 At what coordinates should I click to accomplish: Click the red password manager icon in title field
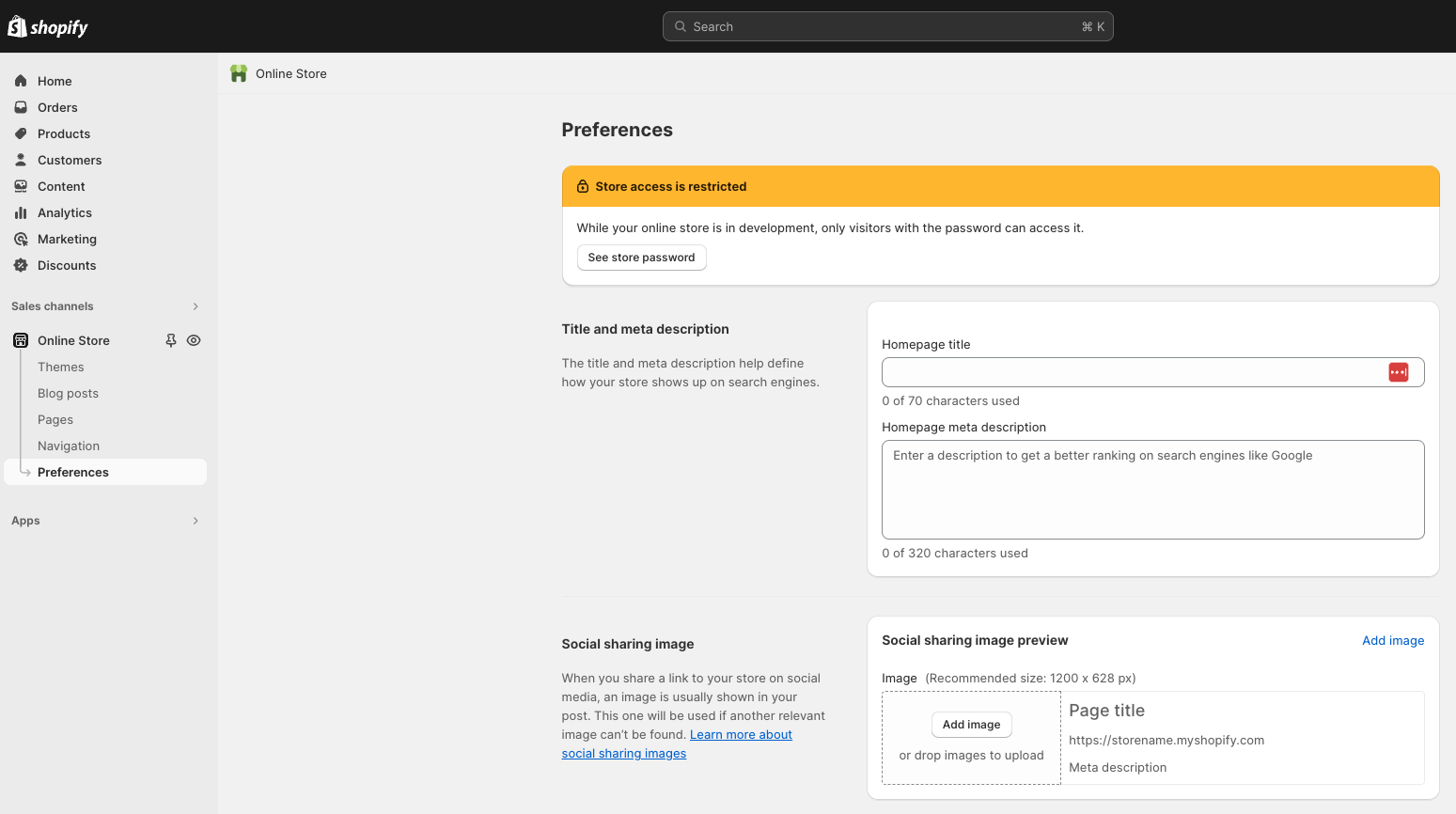(1398, 372)
